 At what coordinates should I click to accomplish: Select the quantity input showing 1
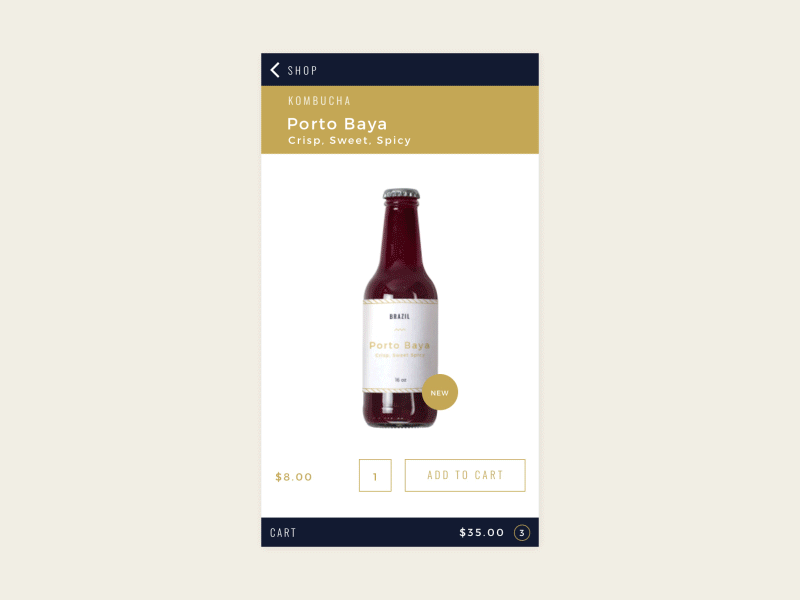pyautogui.click(x=377, y=475)
